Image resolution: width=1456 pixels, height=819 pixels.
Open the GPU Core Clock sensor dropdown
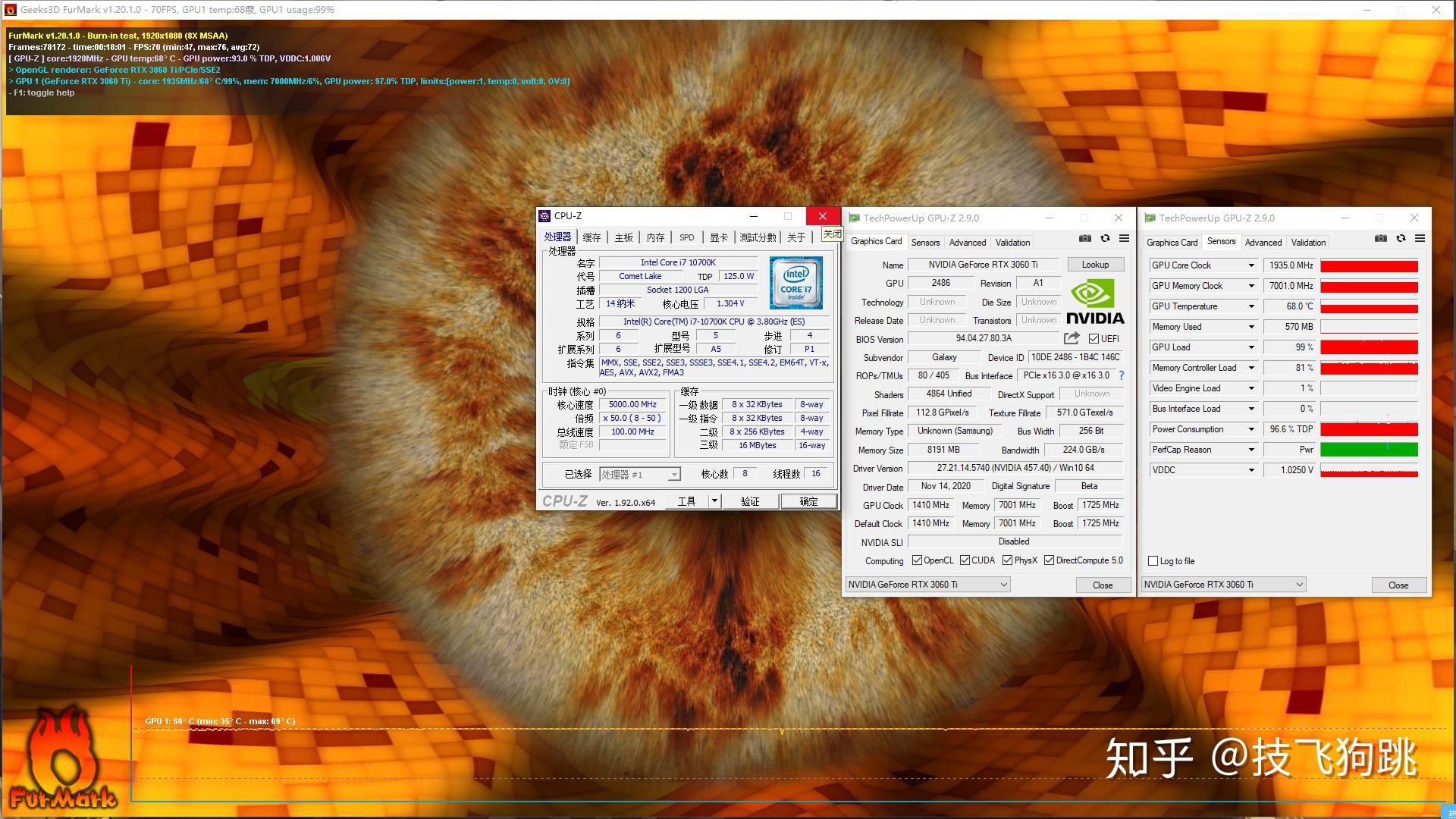point(1251,265)
